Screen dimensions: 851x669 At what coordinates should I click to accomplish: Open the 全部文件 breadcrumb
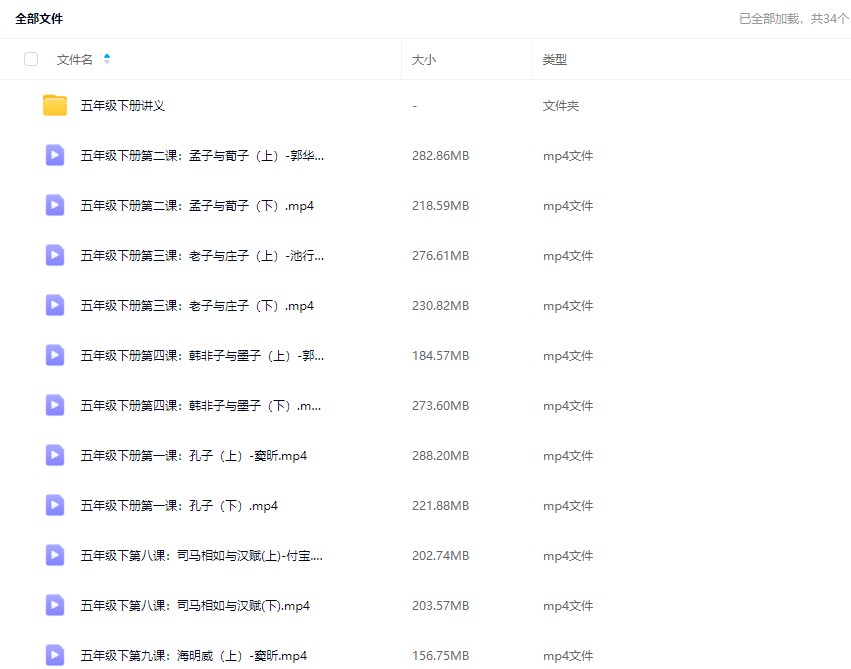tap(39, 18)
